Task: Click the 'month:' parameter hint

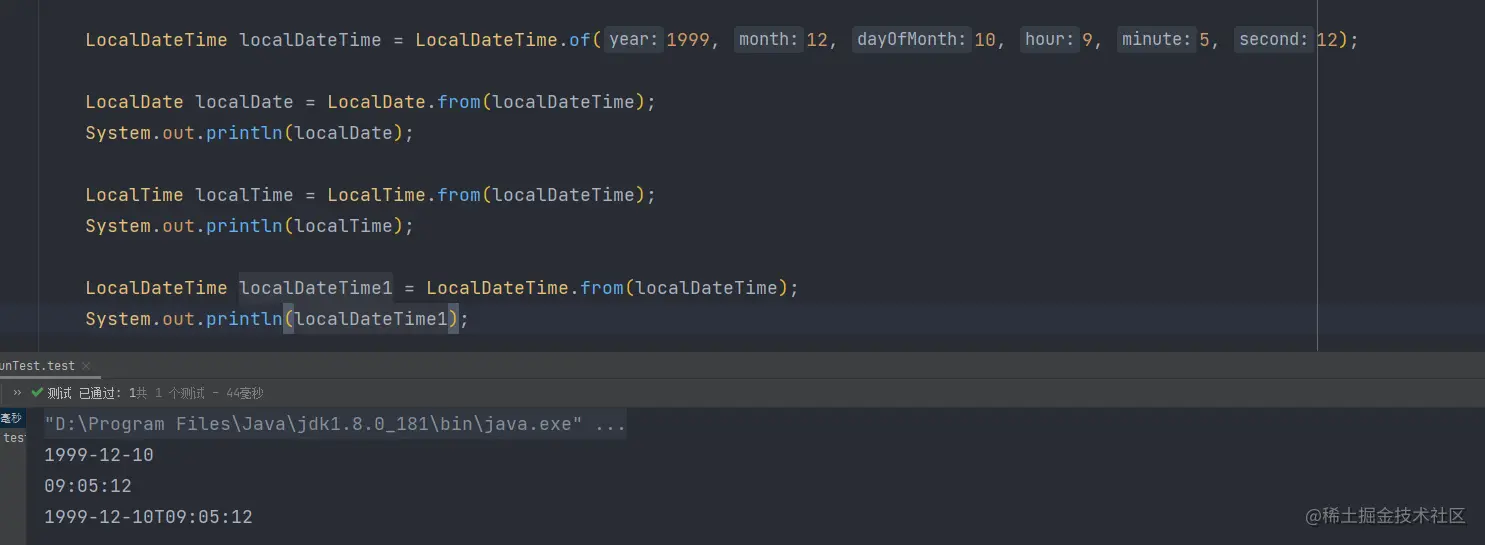Action: (769, 40)
